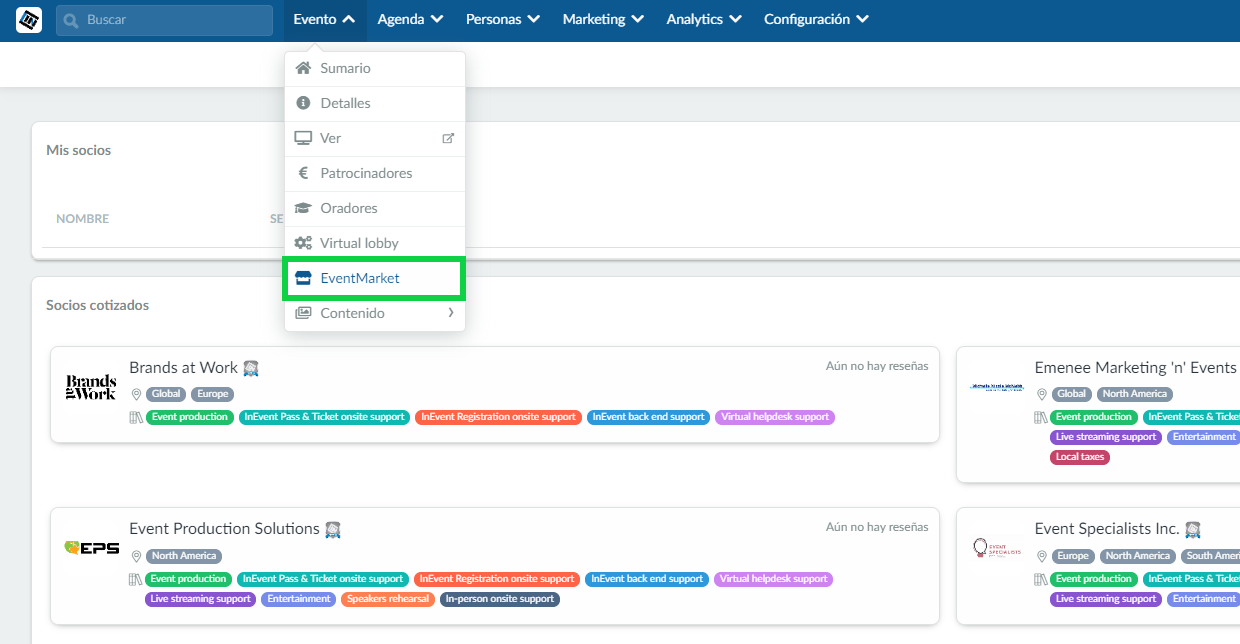Click the Global tag on Brands at Work
The image size is (1240, 644).
(x=166, y=394)
